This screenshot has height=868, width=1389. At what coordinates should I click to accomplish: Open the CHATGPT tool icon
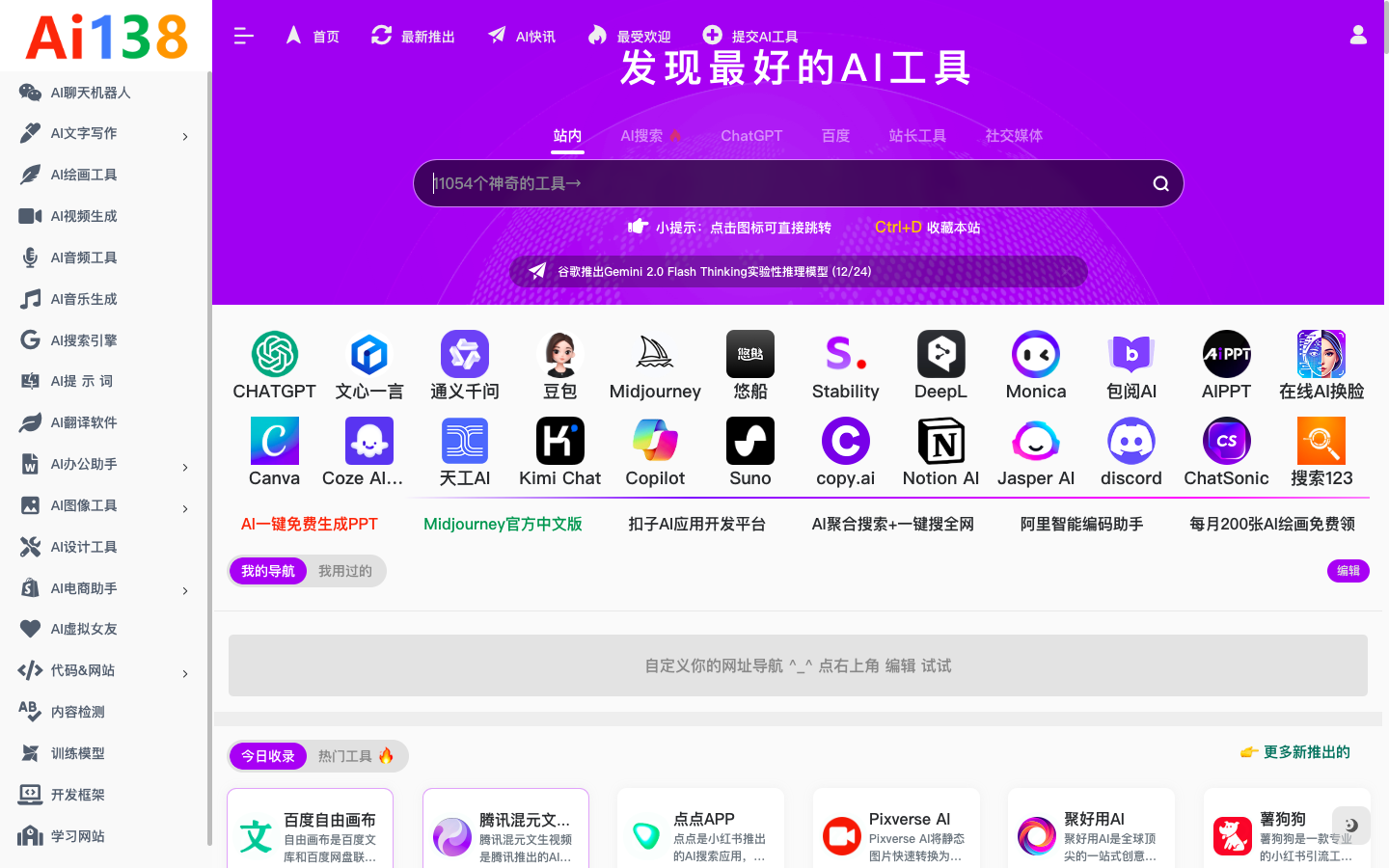(275, 354)
